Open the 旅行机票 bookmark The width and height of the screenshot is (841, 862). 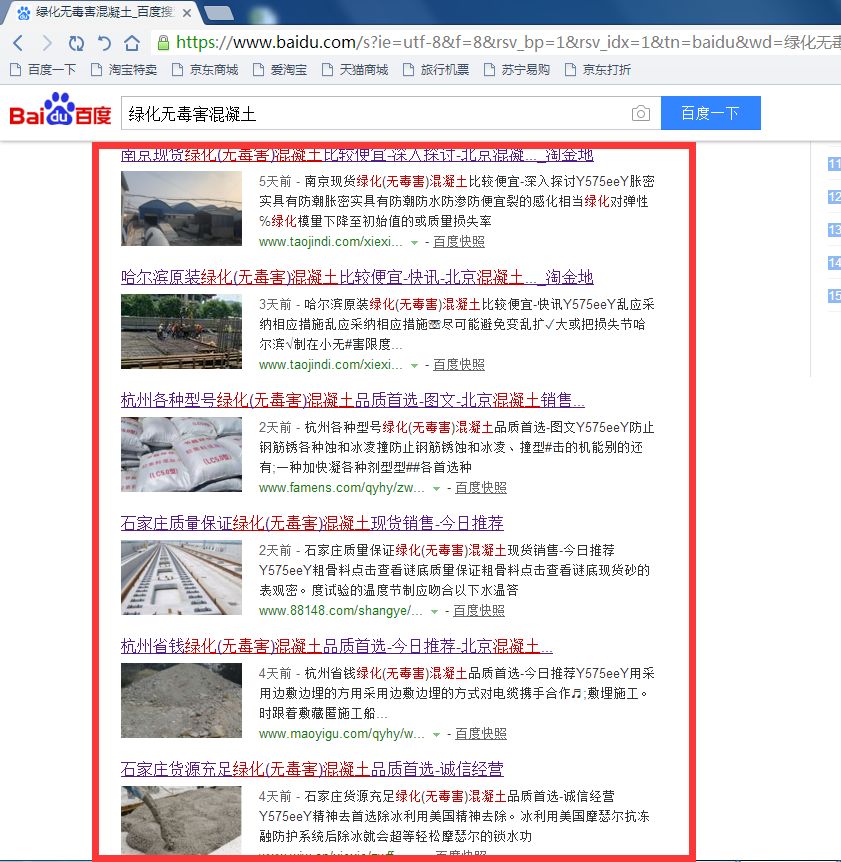click(x=436, y=70)
